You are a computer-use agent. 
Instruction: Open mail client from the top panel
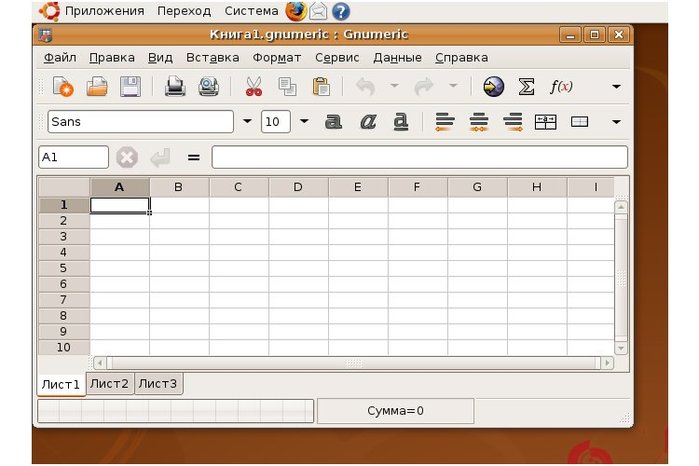coord(318,11)
